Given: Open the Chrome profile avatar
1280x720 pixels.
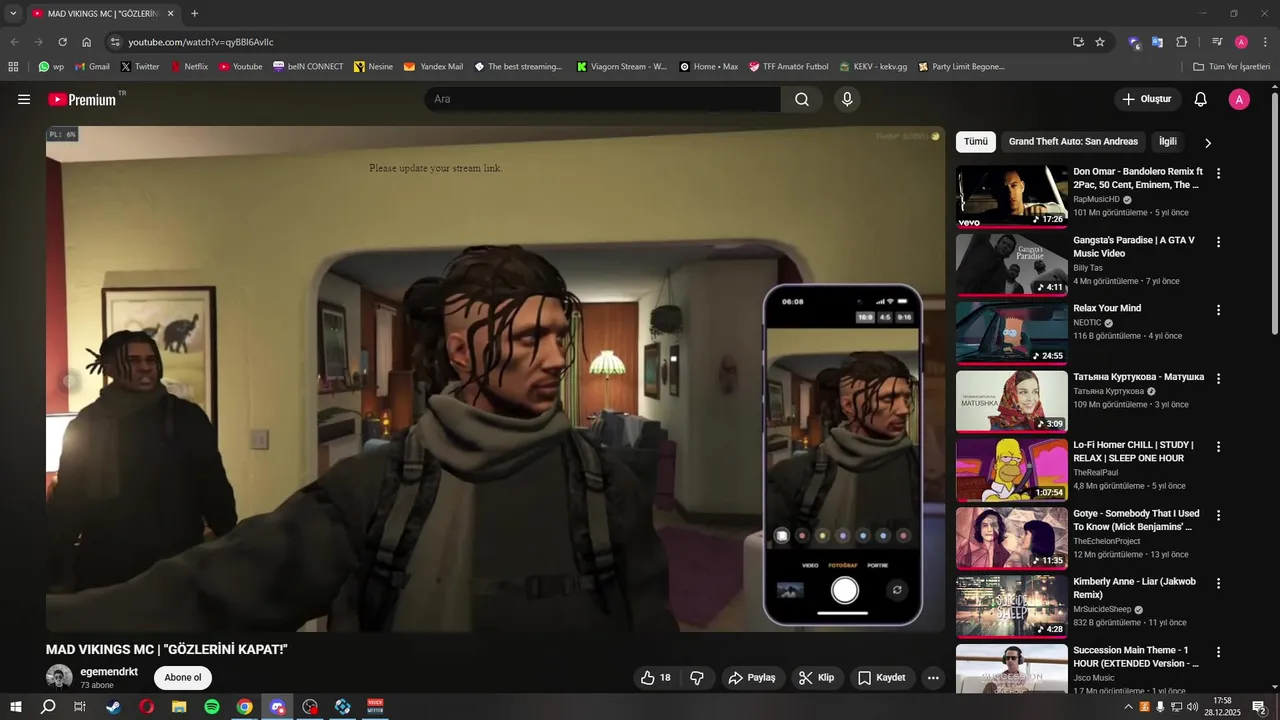Looking at the screenshot, I should (1241, 42).
